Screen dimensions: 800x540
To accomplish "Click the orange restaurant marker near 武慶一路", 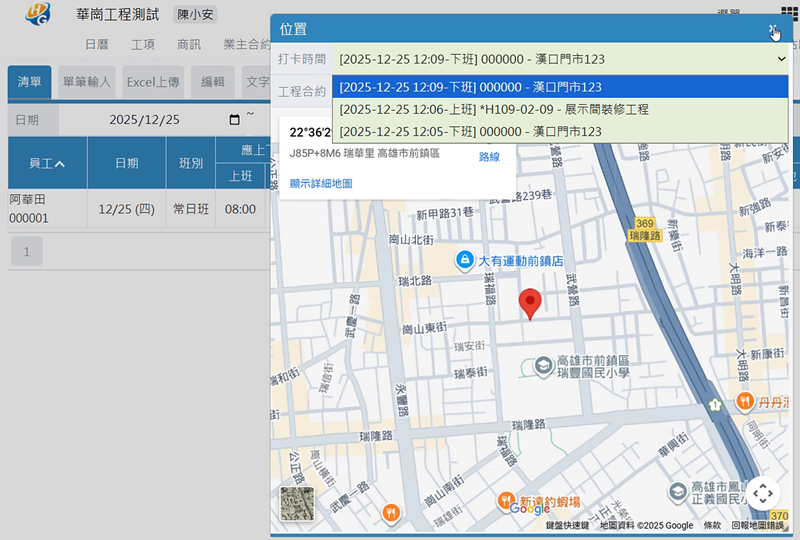I will 391,512.
